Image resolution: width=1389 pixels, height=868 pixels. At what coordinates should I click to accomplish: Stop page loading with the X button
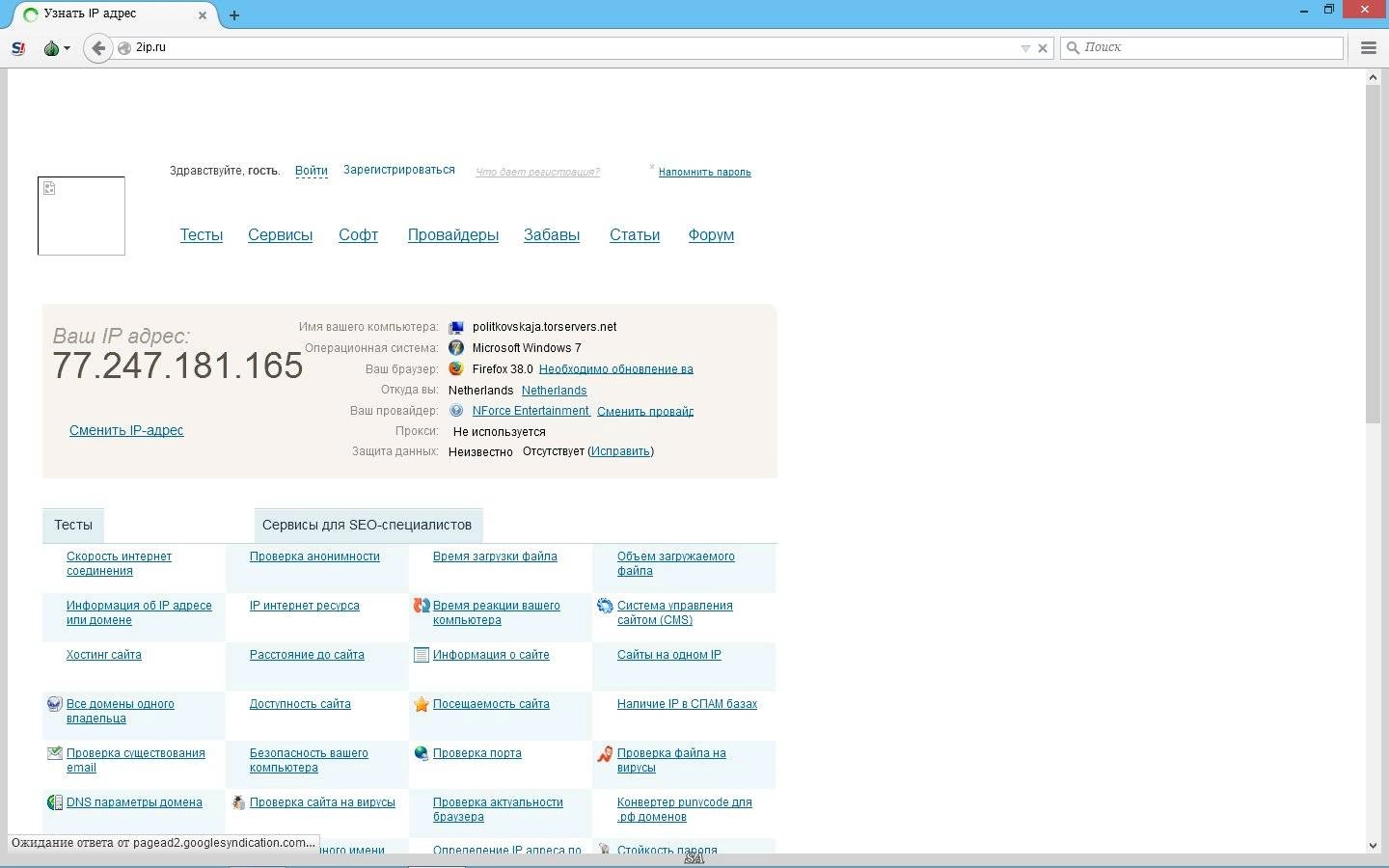tap(1043, 48)
